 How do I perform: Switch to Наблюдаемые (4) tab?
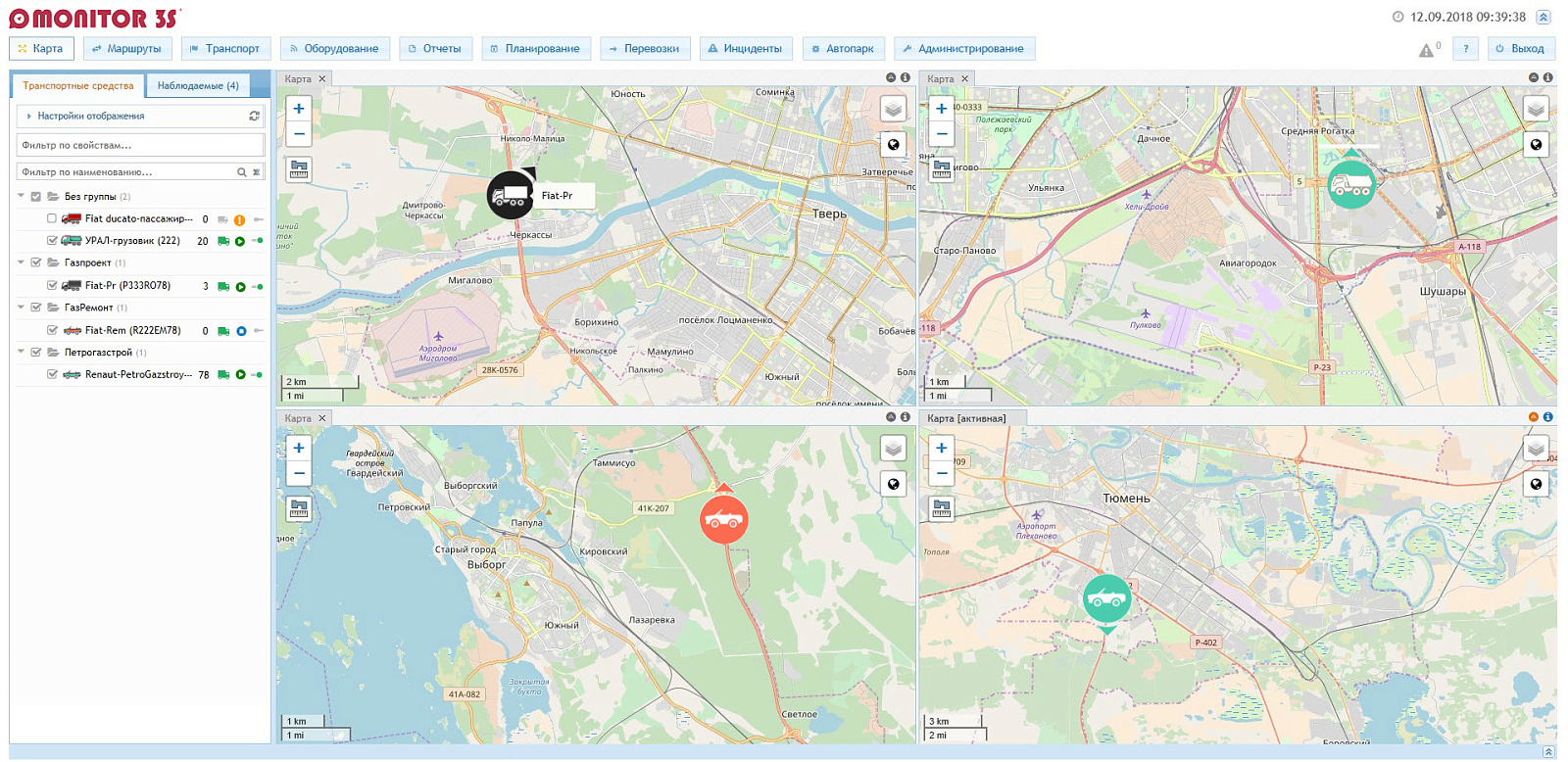(x=198, y=86)
